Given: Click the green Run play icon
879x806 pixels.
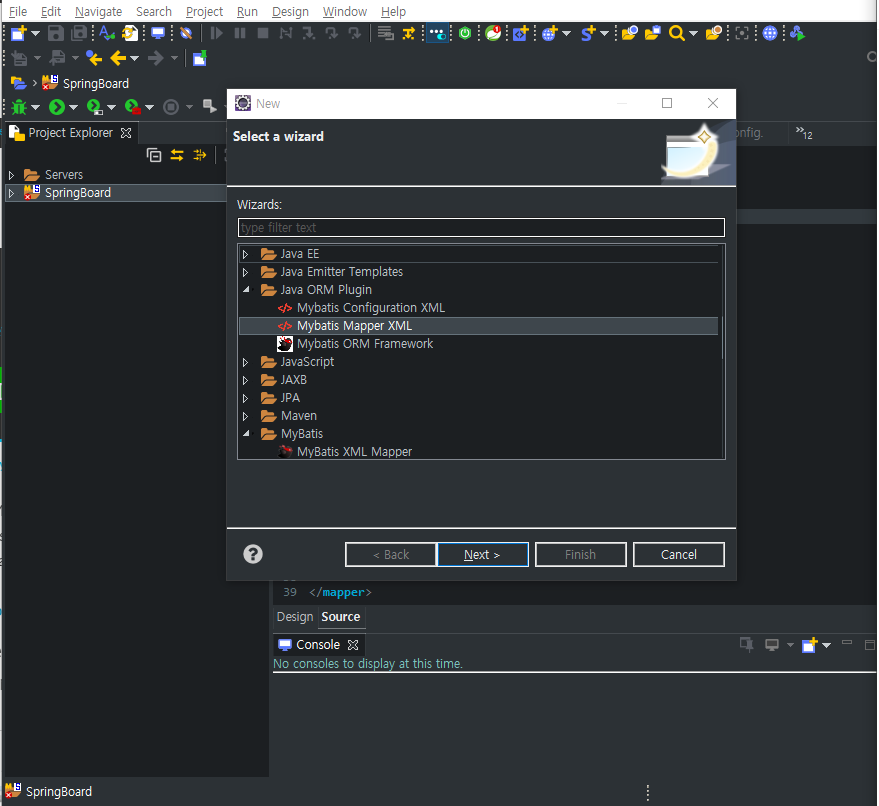Looking at the screenshot, I should tap(57, 106).
